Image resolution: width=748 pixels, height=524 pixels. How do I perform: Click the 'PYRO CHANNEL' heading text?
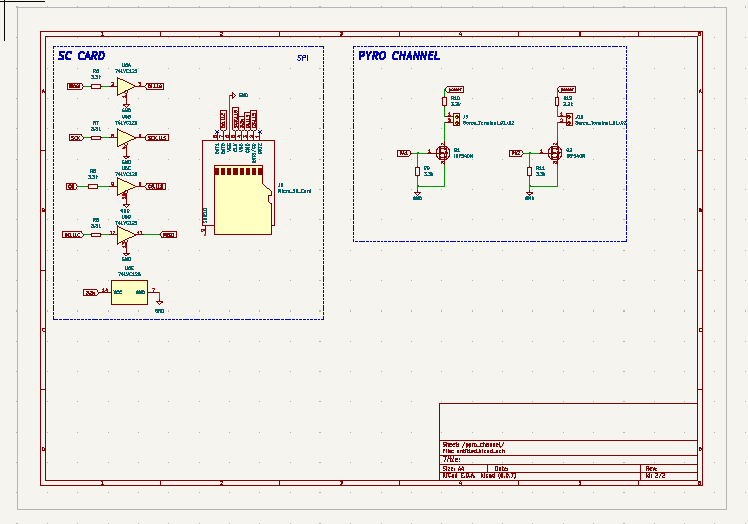(x=399, y=55)
